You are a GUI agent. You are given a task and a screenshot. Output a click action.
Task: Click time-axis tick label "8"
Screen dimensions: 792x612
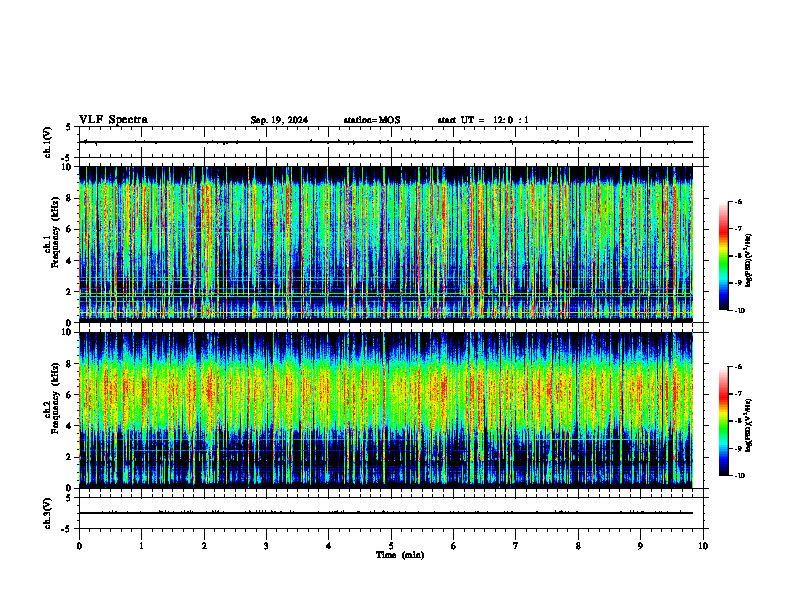click(578, 546)
